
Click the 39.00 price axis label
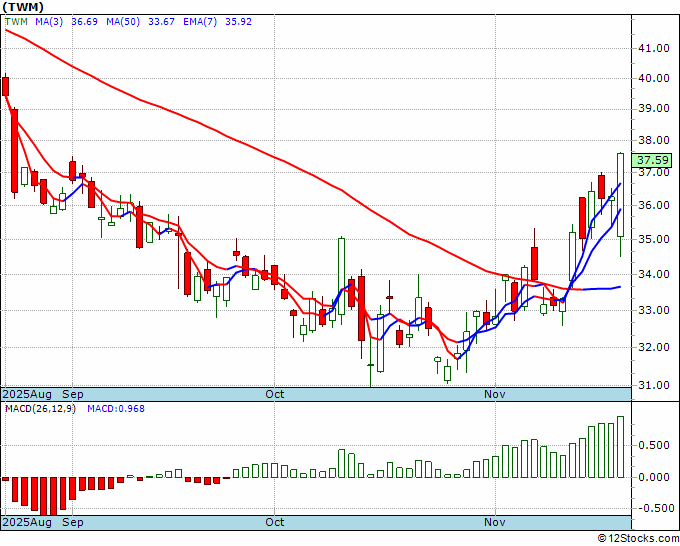pyautogui.click(x=654, y=108)
